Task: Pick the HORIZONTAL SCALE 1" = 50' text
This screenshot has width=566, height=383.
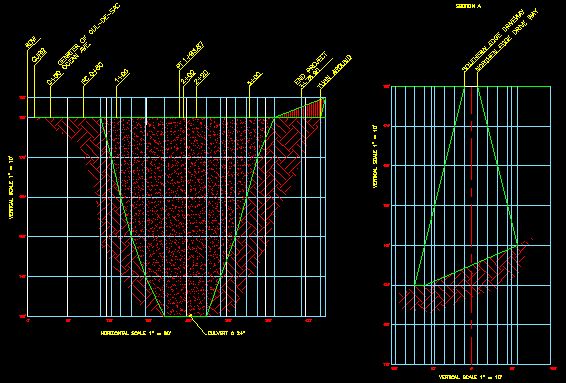Action: coord(135,333)
